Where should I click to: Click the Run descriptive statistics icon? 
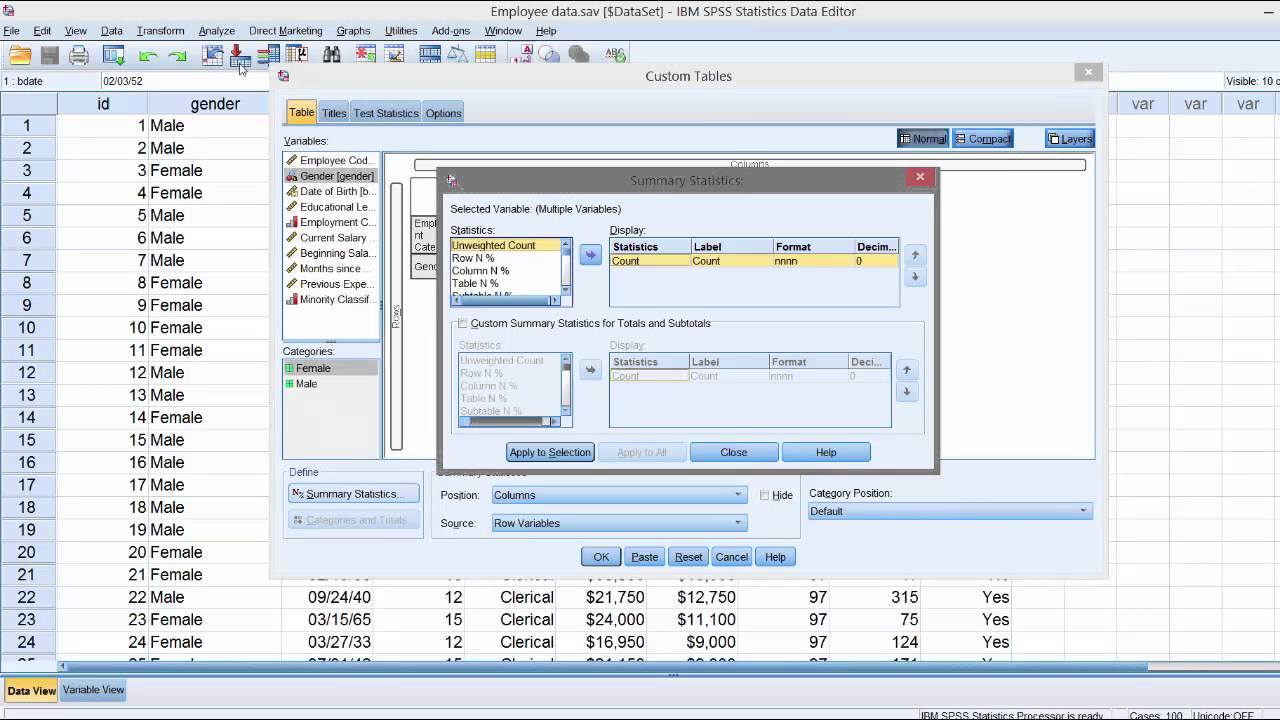click(x=297, y=55)
